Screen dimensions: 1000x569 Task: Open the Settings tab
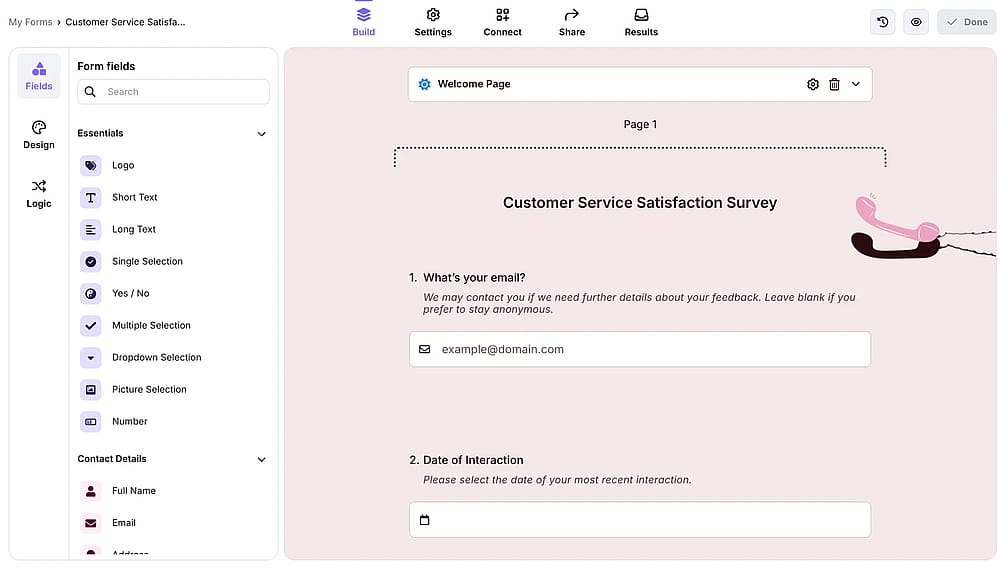(433, 22)
